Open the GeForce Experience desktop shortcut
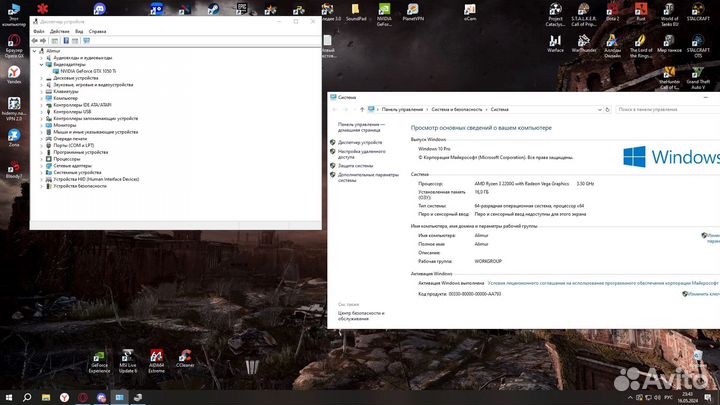This screenshot has width=720, height=405. point(99,362)
